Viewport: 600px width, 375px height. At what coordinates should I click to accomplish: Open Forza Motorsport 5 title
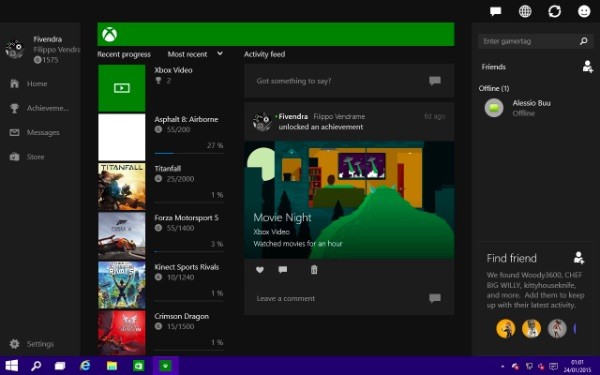[x=186, y=218]
